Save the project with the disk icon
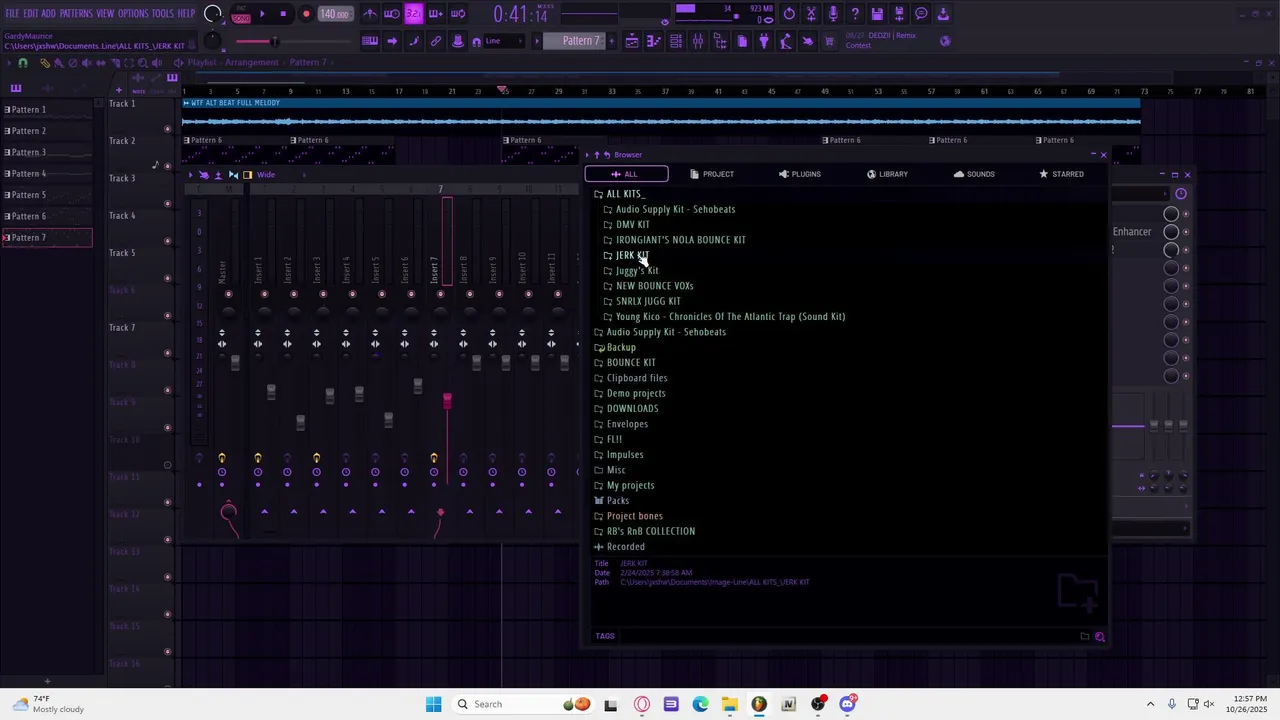This screenshot has width=1280, height=720. coord(877,14)
